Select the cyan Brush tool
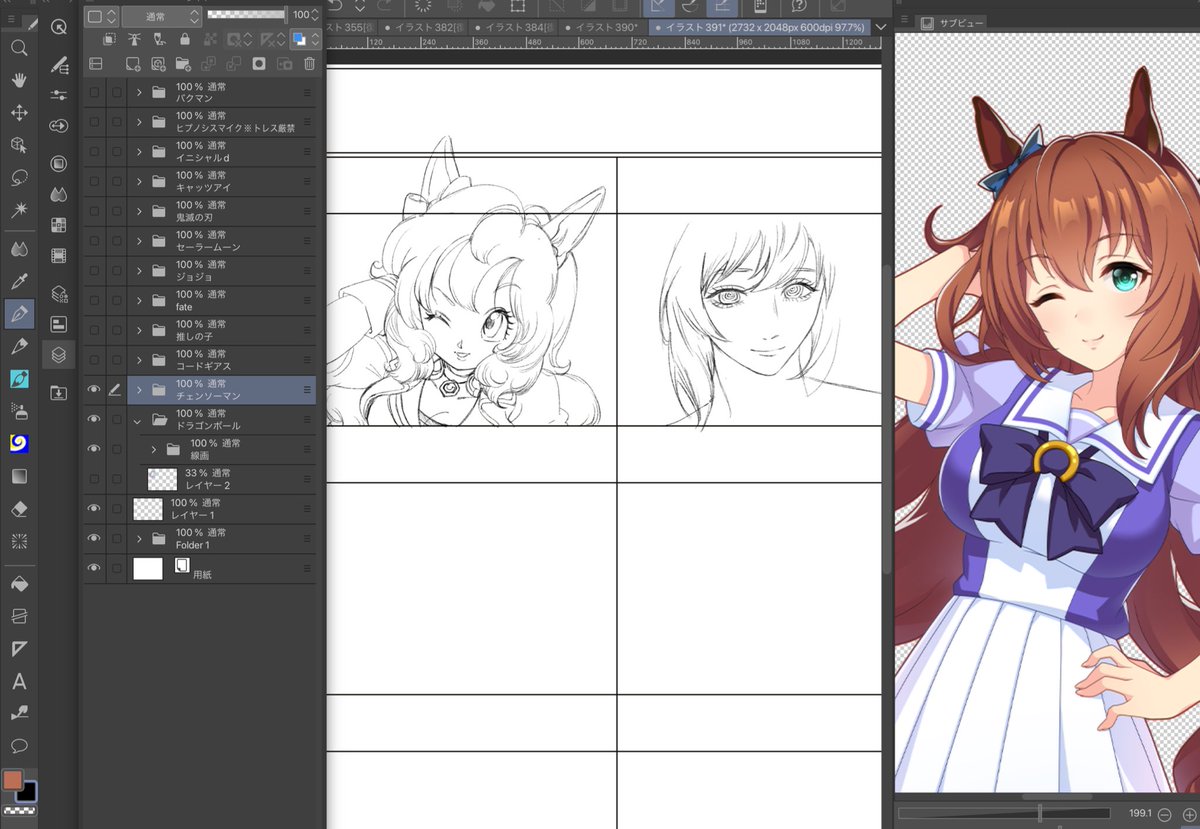This screenshot has height=829, width=1200. (19, 379)
